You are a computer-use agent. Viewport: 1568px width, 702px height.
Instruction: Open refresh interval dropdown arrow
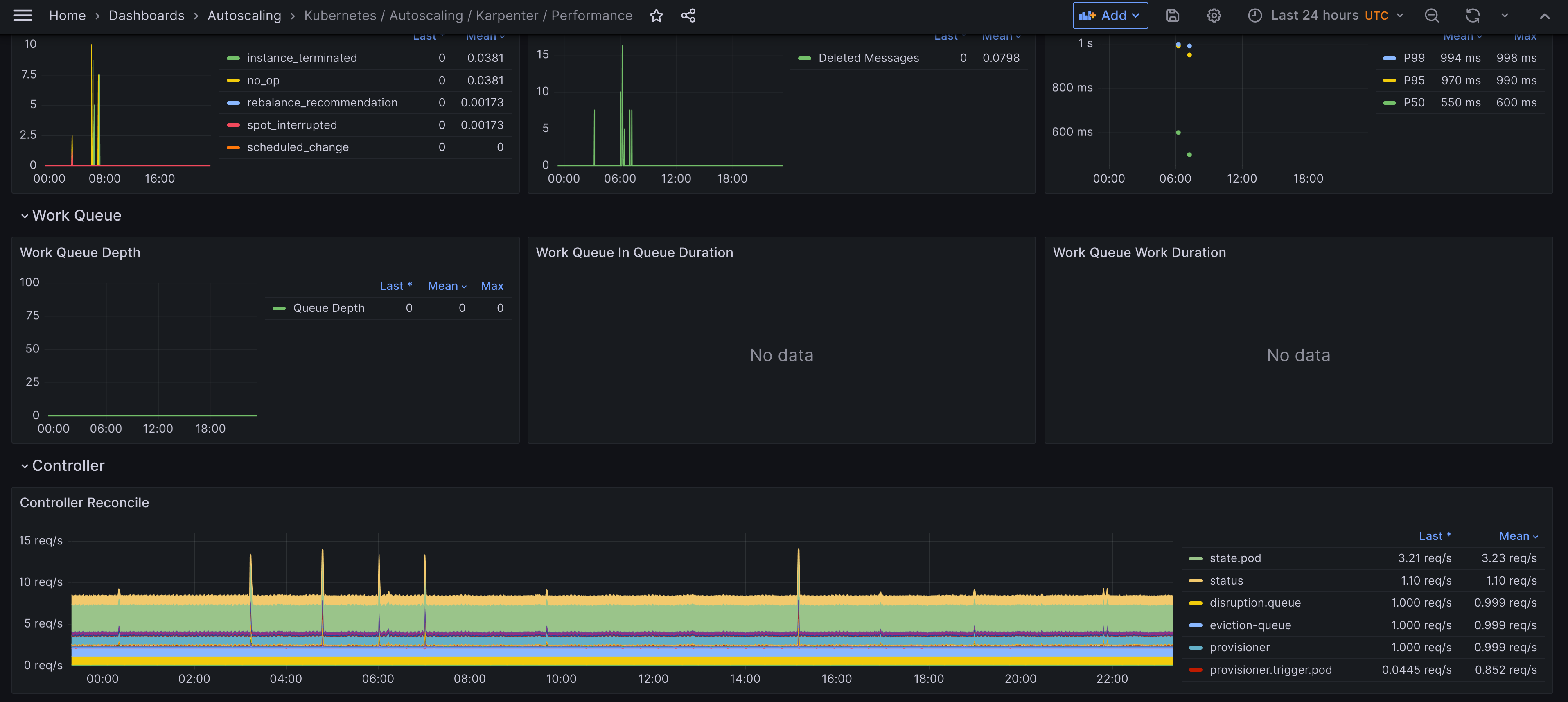[1504, 15]
